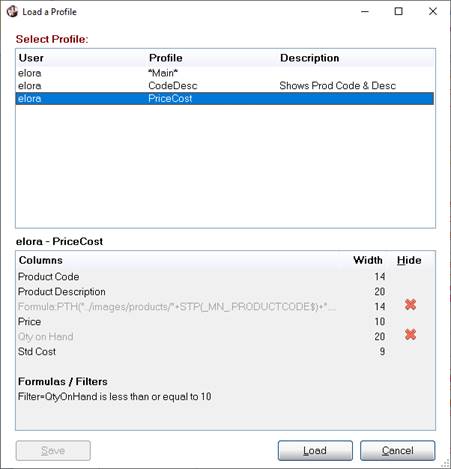Click the disabled Save button
This screenshot has height=469, width=451.
[x=53, y=451]
